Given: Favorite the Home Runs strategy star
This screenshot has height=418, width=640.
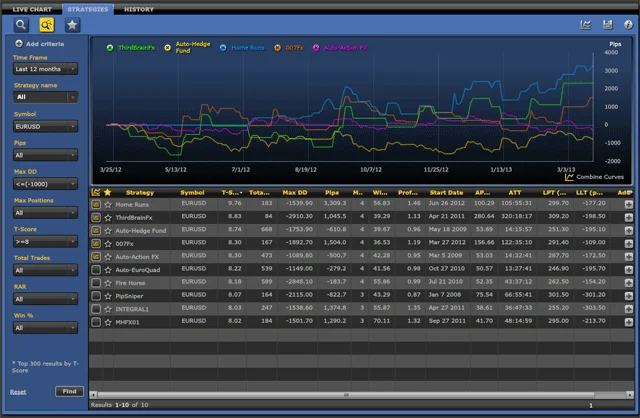Looking at the screenshot, I should (108, 205).
